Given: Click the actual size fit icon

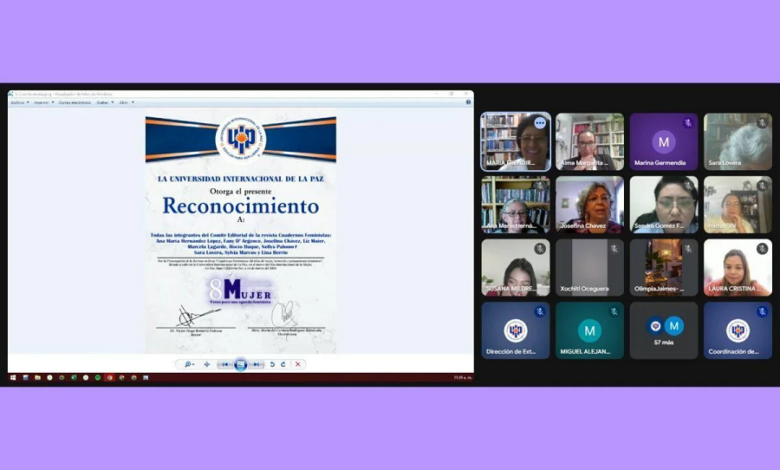Looking at the screenshot, I should pyautogui.click(x=206, y=364).
